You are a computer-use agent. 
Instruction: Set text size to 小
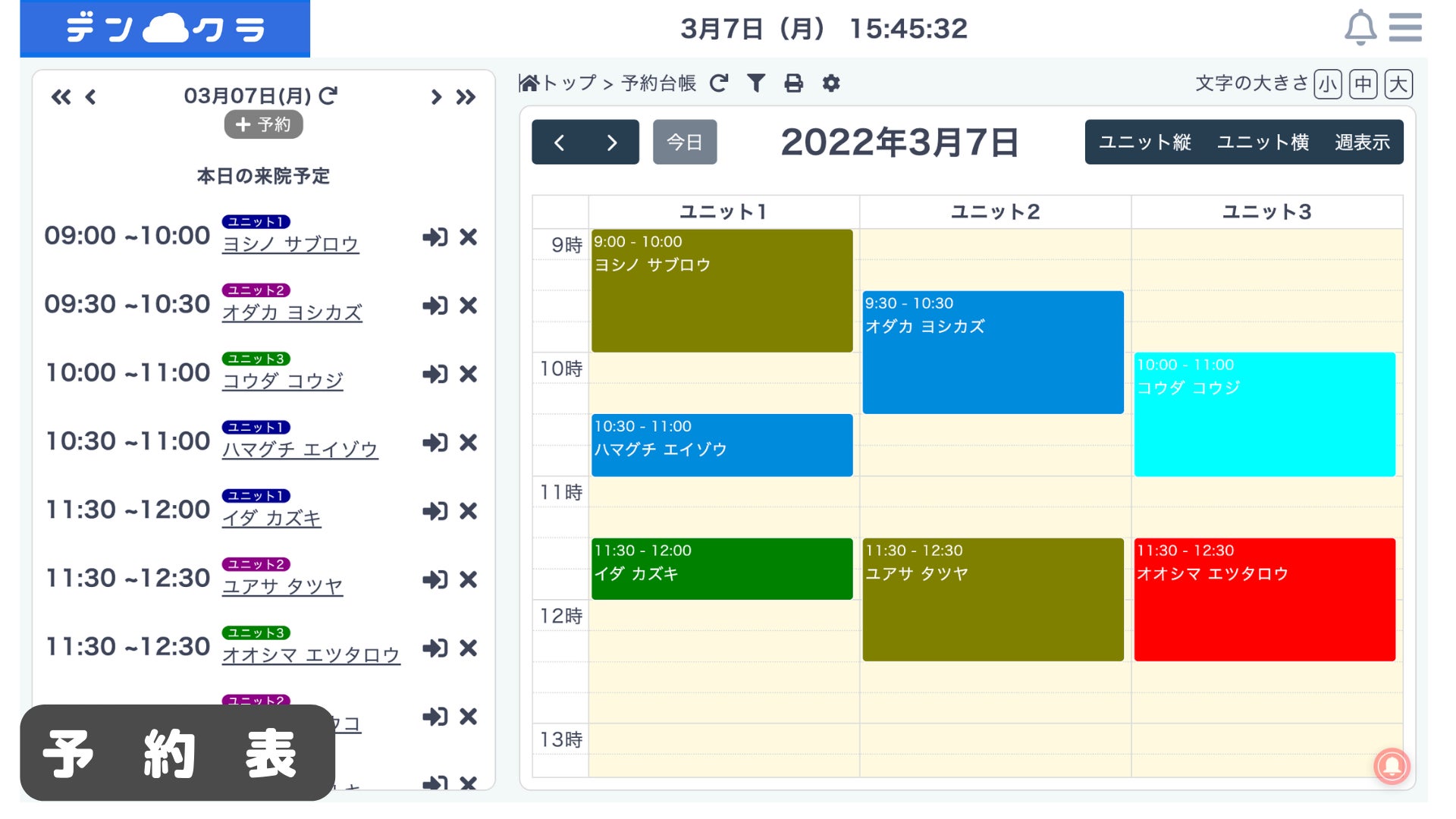pos(1328,83)
